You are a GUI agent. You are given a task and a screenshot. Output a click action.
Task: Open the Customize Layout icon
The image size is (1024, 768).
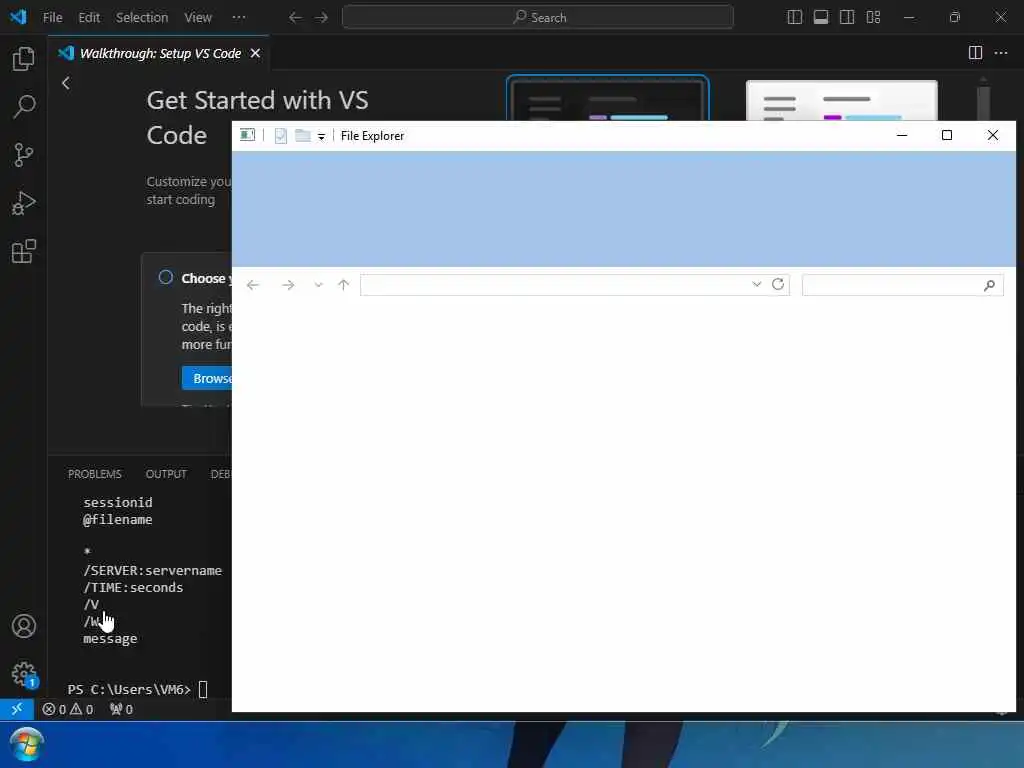point(873,18)
